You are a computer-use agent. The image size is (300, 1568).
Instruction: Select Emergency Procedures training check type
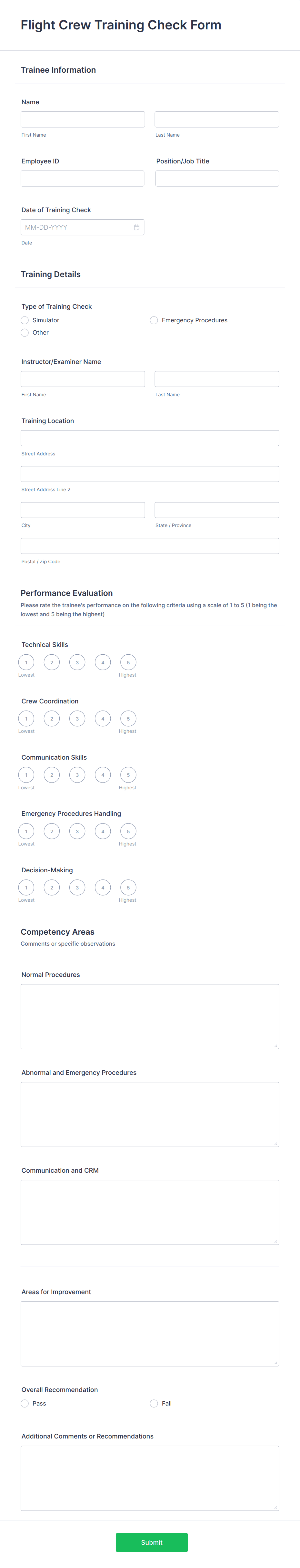coord(153,319)
